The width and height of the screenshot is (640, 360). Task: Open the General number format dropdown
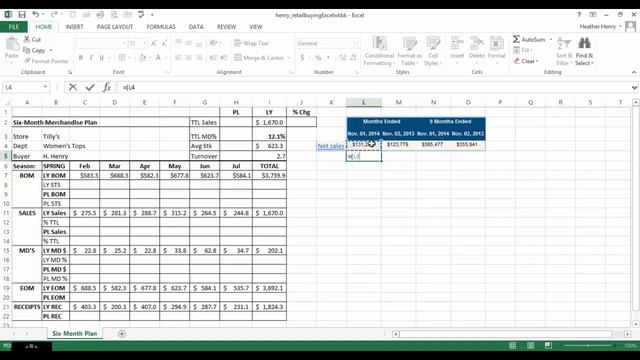[x=354, y=43]
